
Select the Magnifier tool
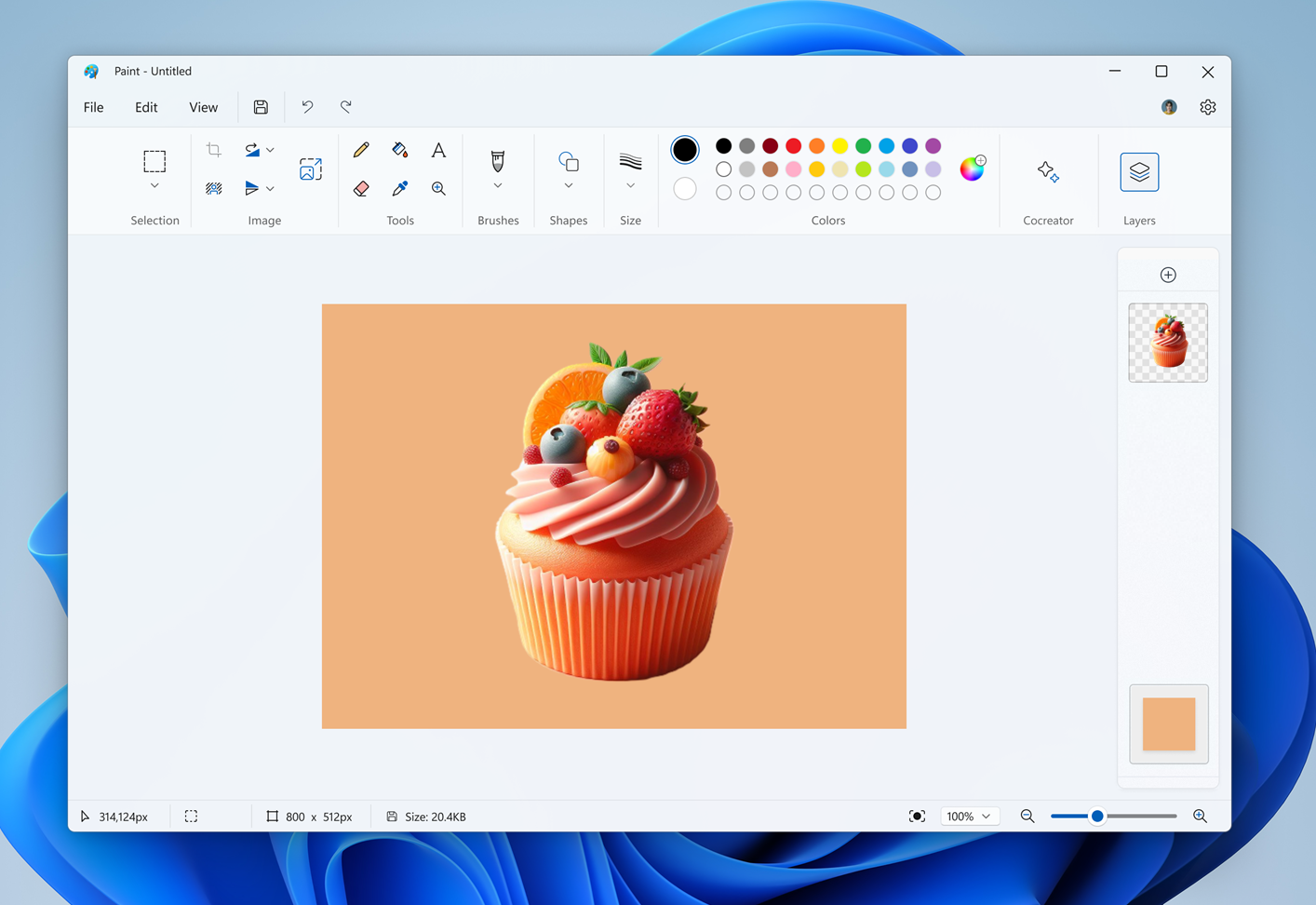[x=438, y=188]
